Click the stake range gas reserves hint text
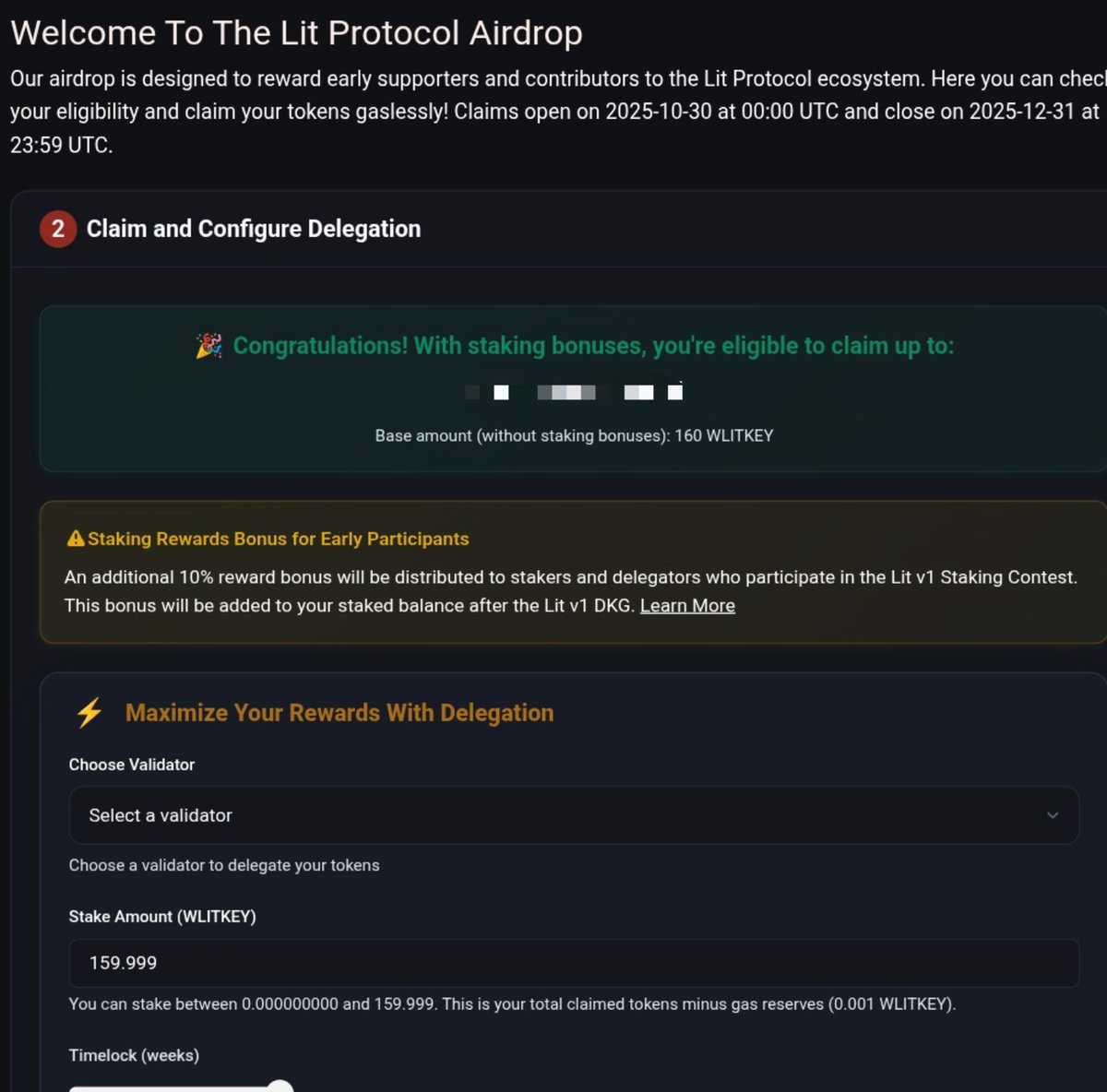This screenshot has width=1107, height=1092. (x=512, y=1004)
